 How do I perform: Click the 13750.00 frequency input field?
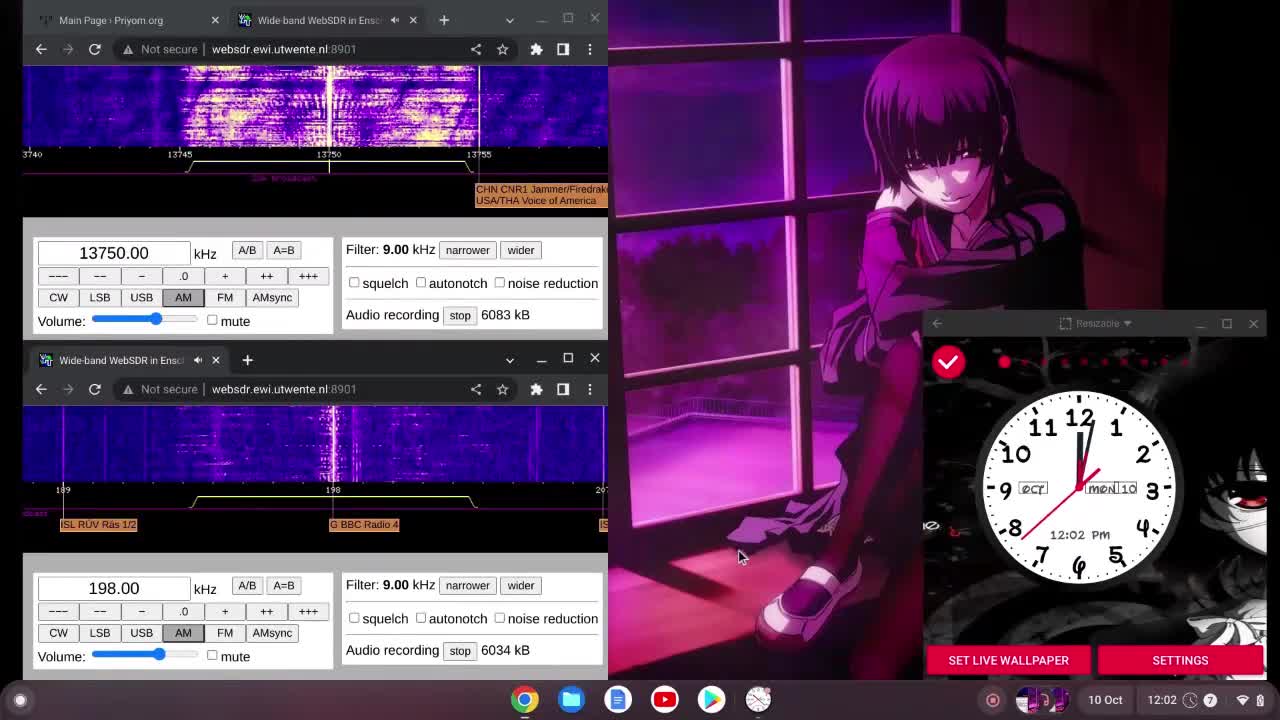(x=114, y=253)
